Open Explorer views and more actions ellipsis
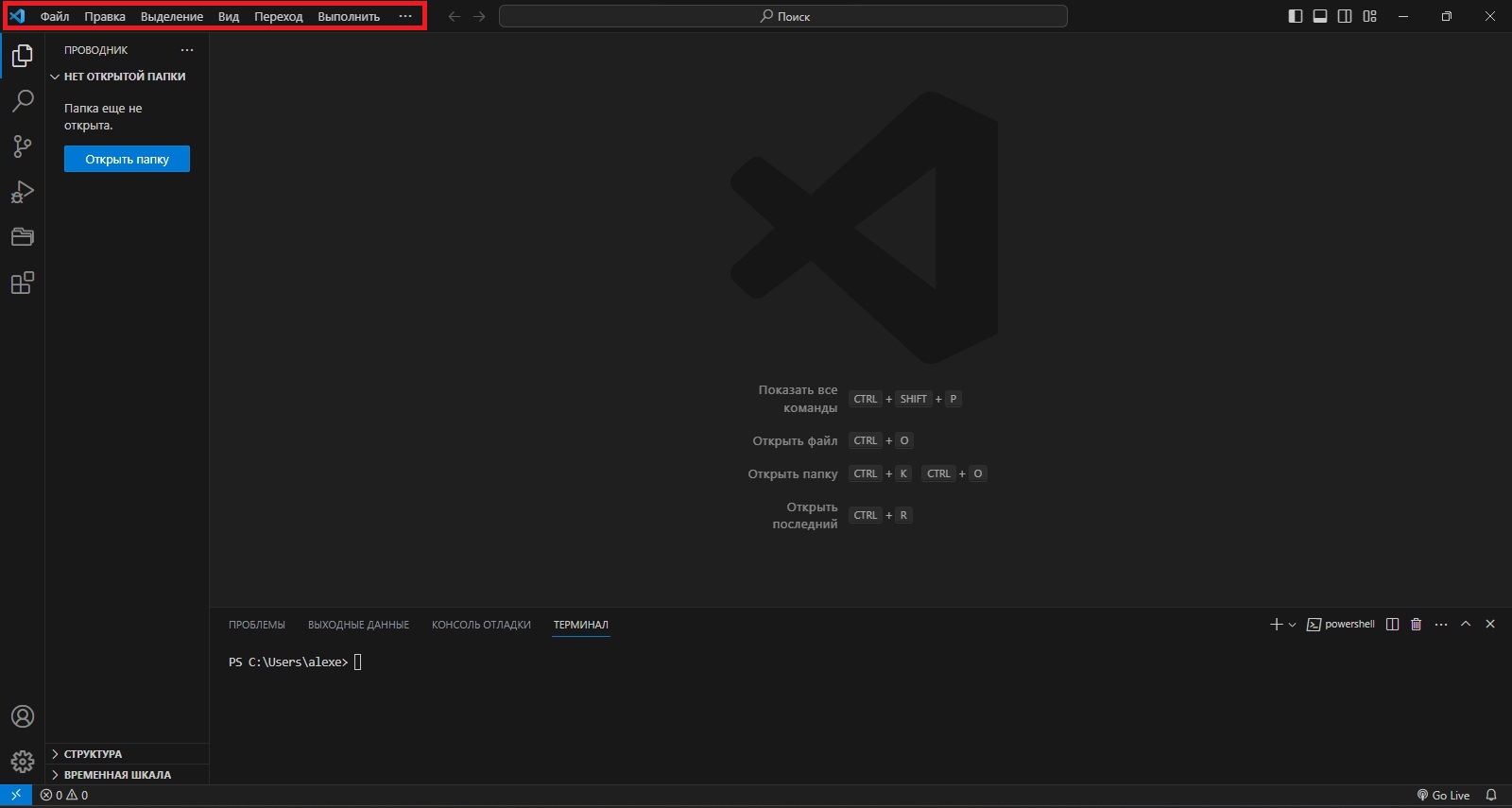 (x=187, y=50)
